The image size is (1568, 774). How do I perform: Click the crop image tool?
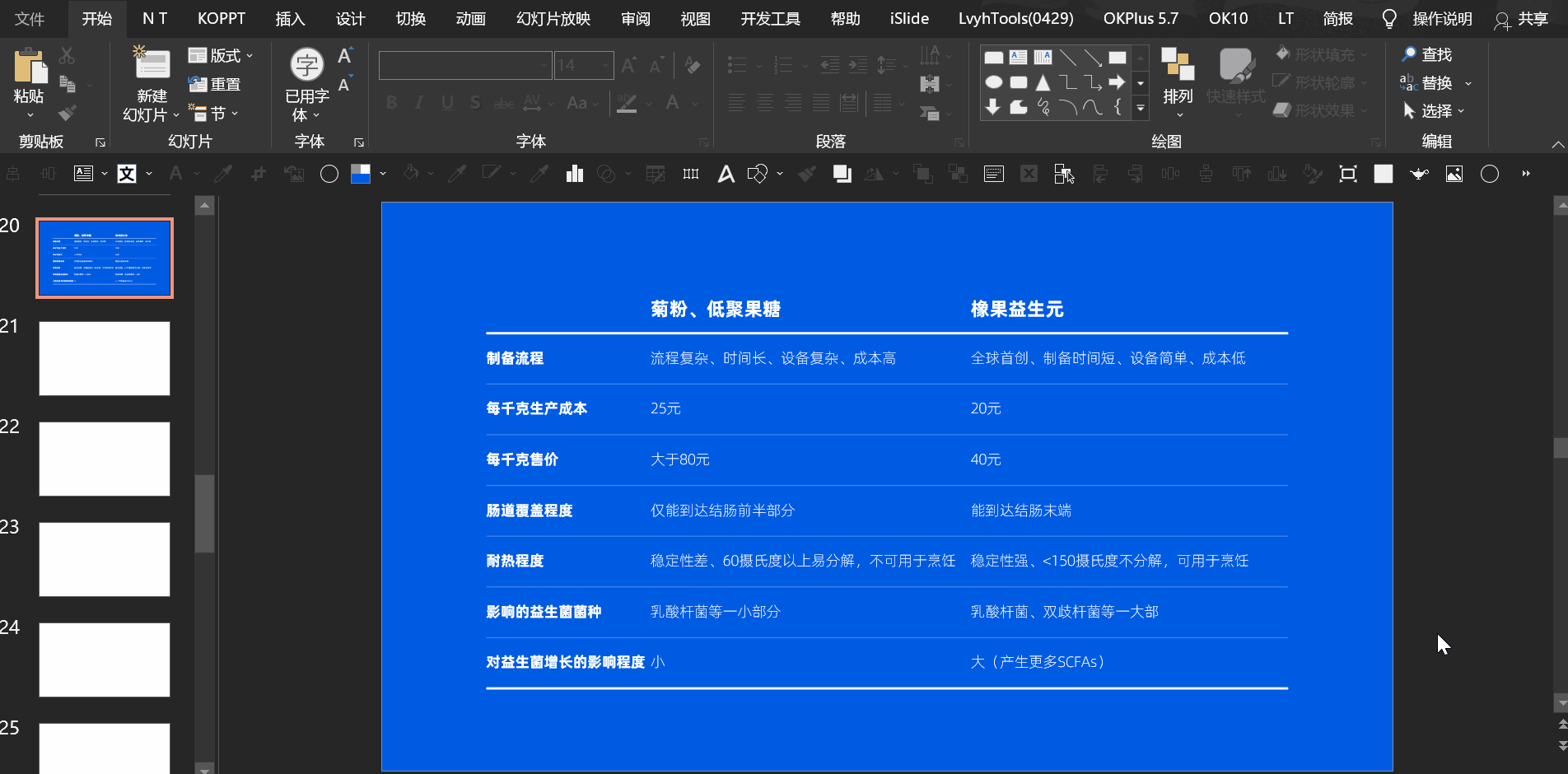tap(1348, 174)
